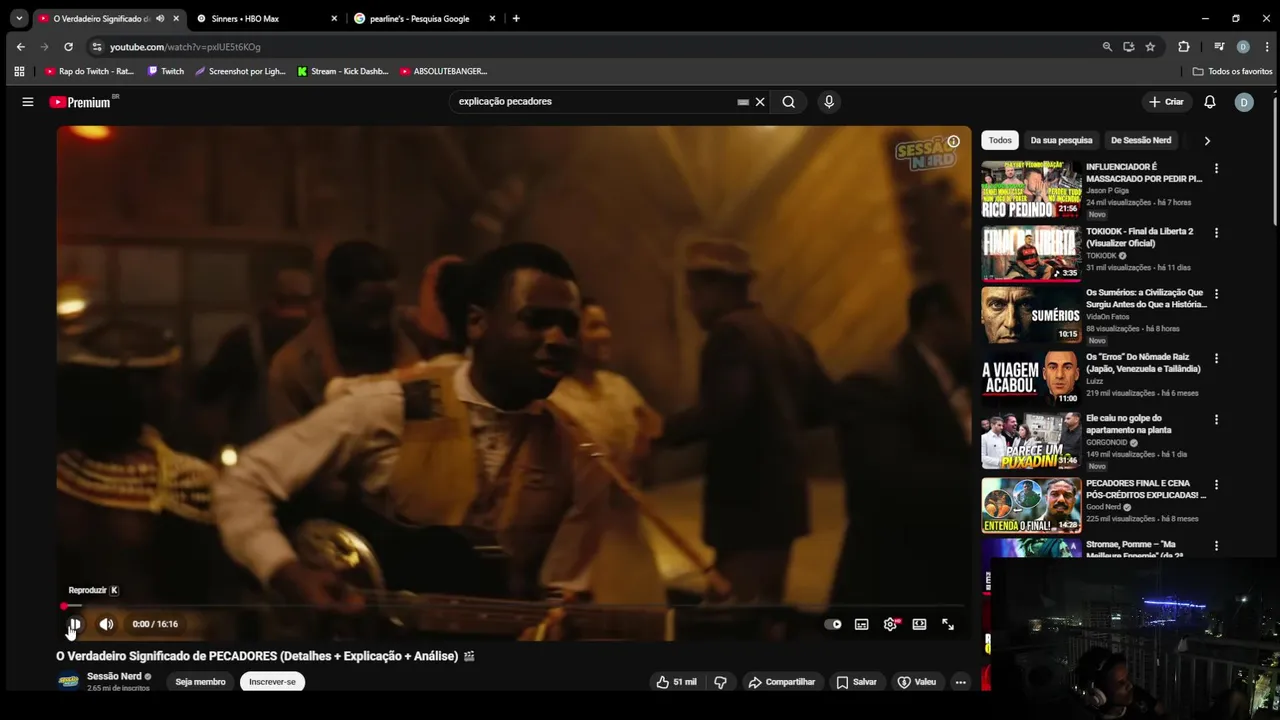Mute the tab via speaker icon
Screen dimensions: 1280x720
click(x=160, y=18)
